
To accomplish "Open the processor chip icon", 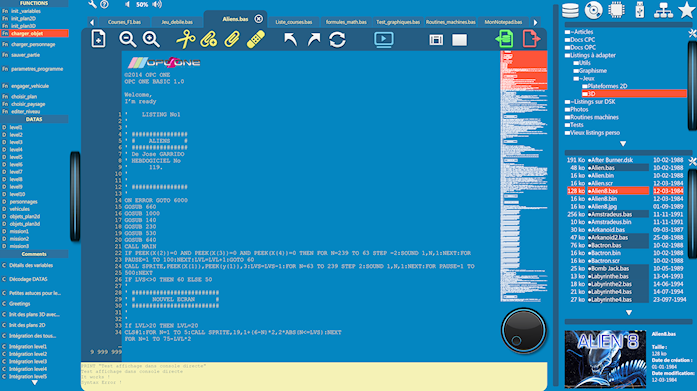I will 617,10.
